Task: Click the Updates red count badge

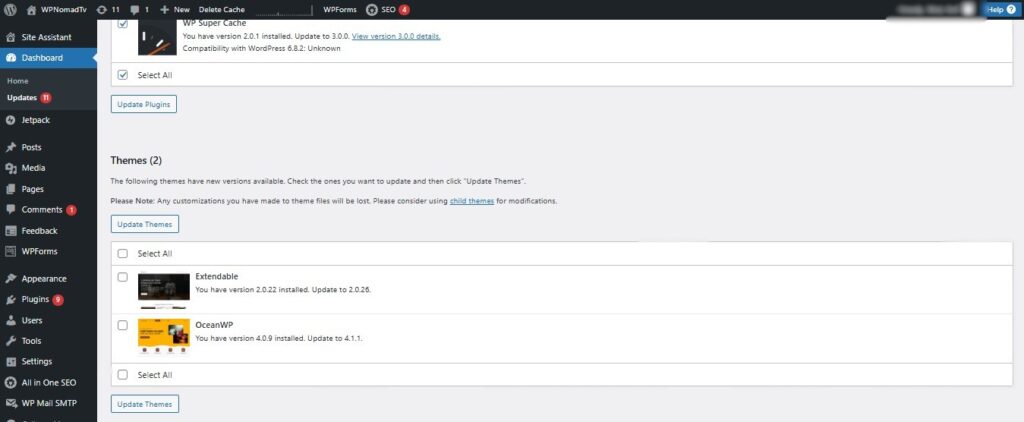Action: click(46, 98)
